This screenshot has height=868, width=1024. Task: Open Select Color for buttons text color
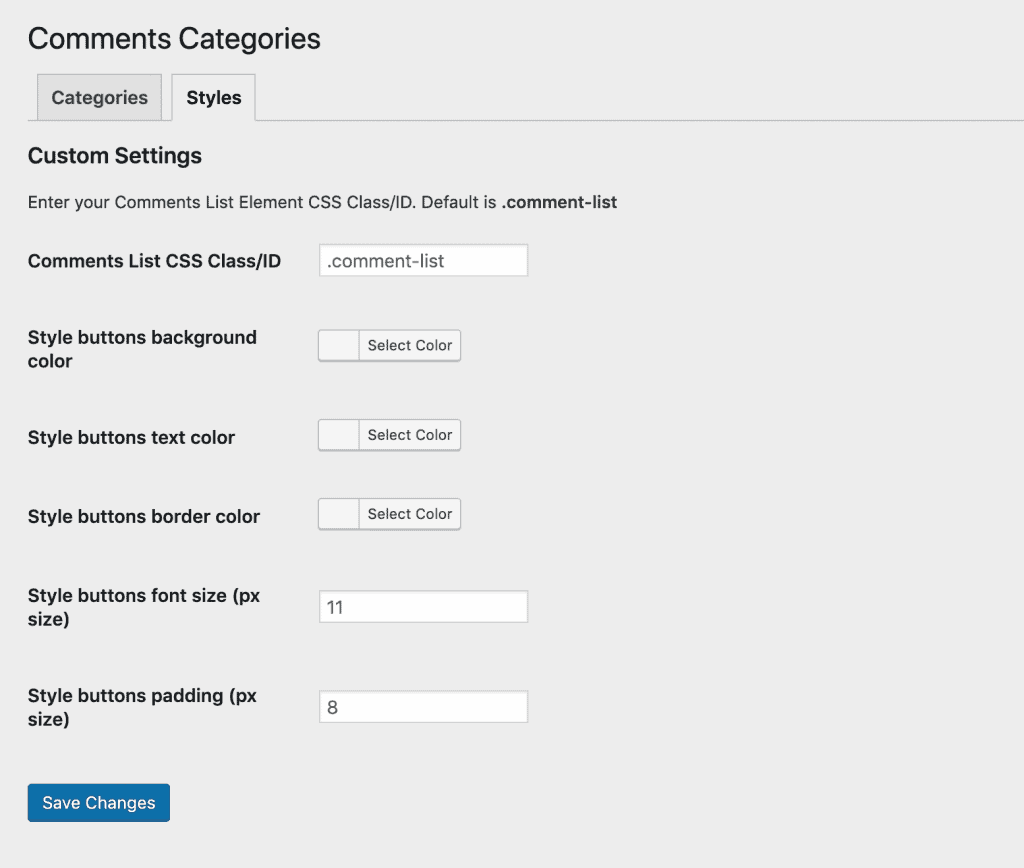409,435
